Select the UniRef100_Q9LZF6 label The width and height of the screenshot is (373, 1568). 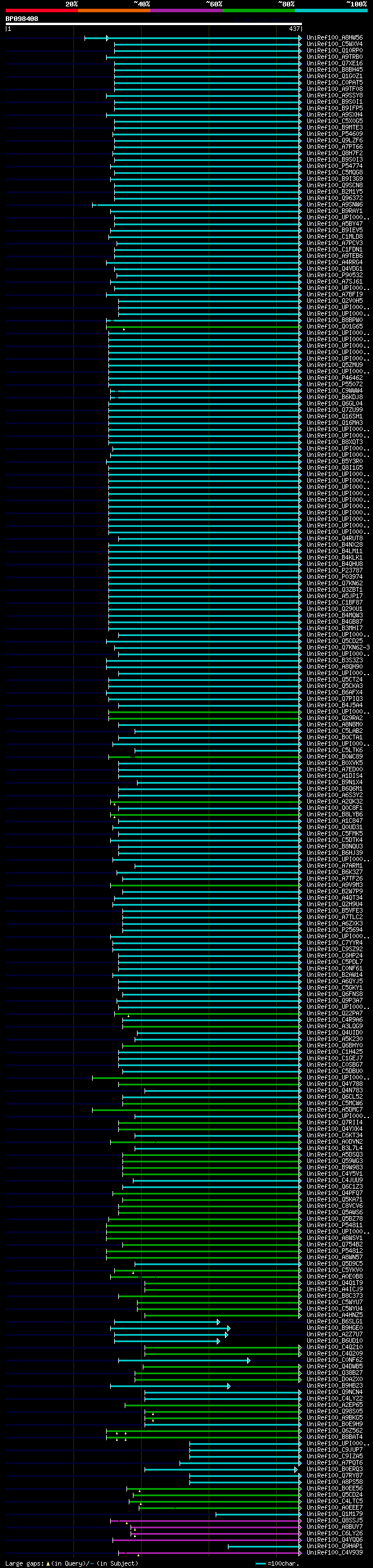click(x=335, y=141)
